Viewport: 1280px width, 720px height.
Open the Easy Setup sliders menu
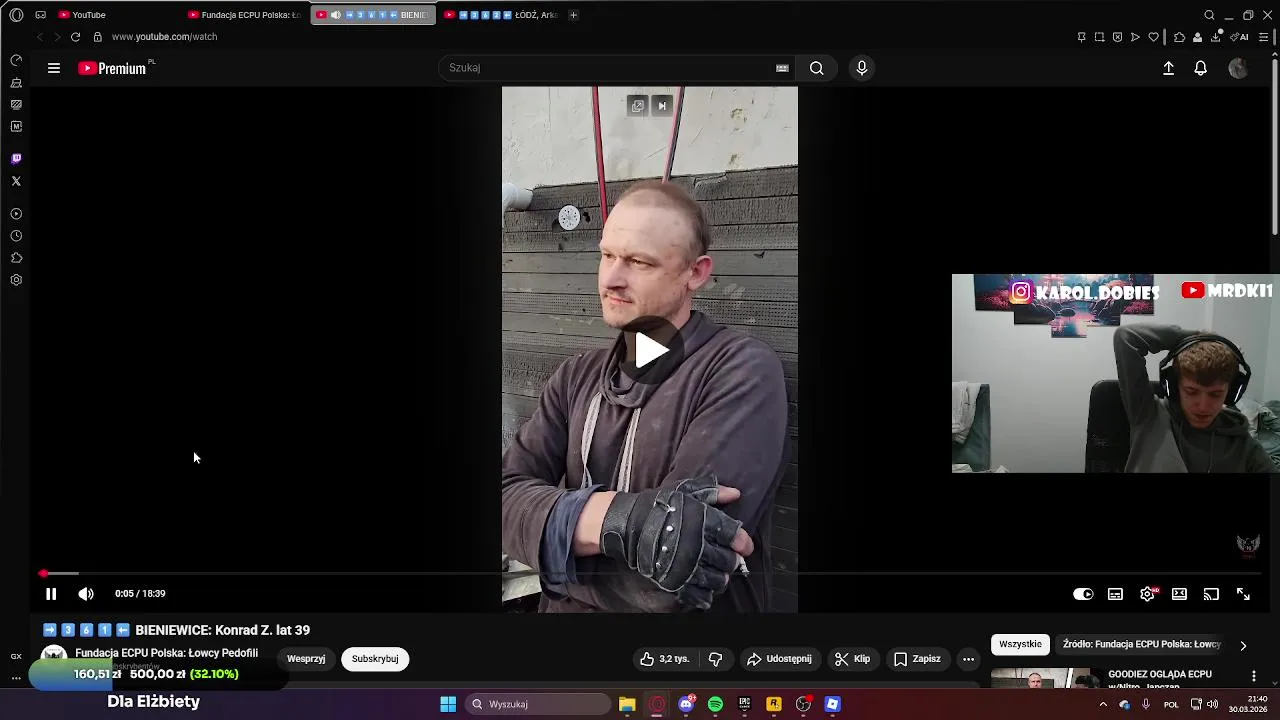click(x=1263, y=37)
